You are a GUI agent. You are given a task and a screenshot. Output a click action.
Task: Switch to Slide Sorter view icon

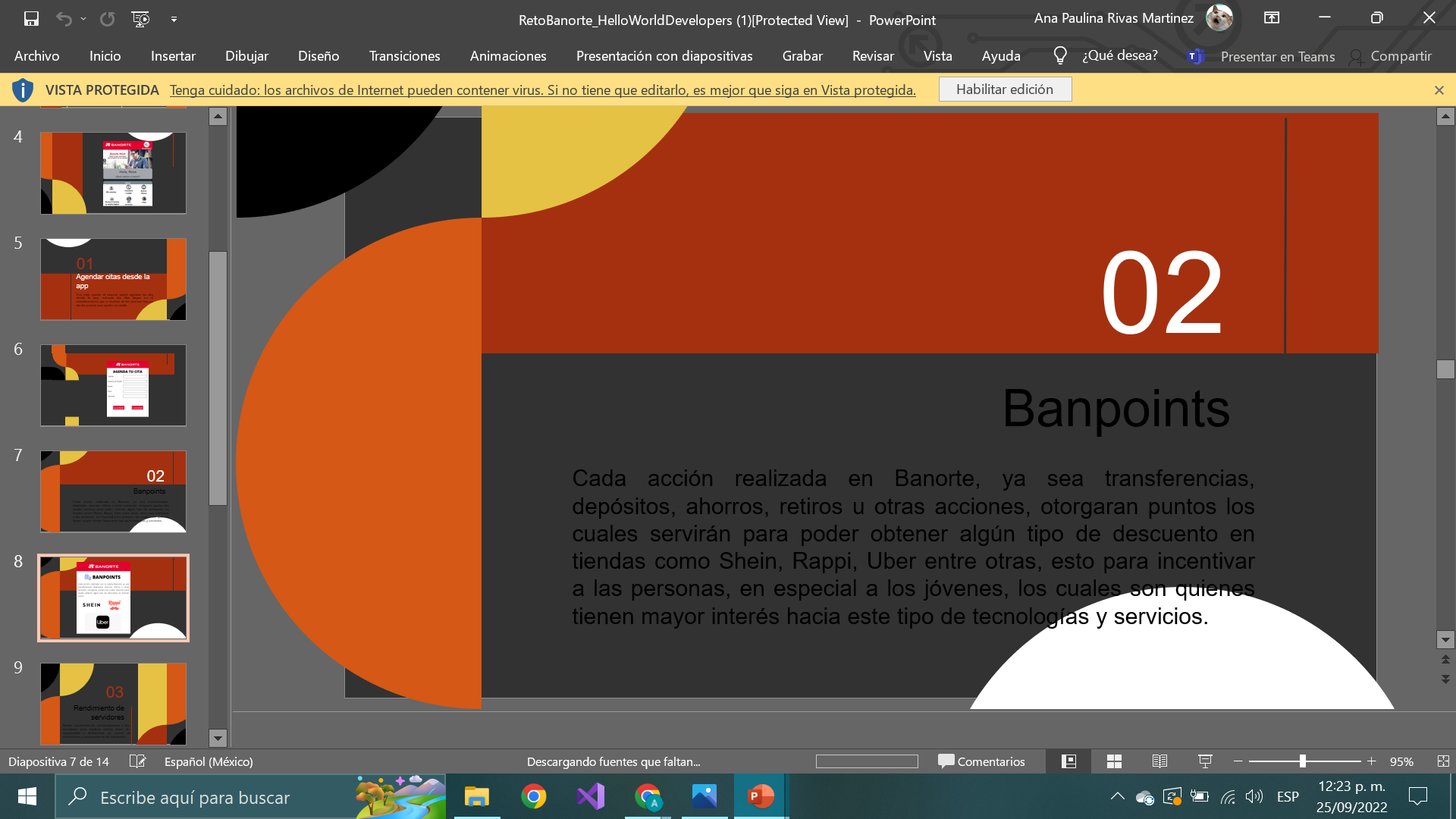1114,761
